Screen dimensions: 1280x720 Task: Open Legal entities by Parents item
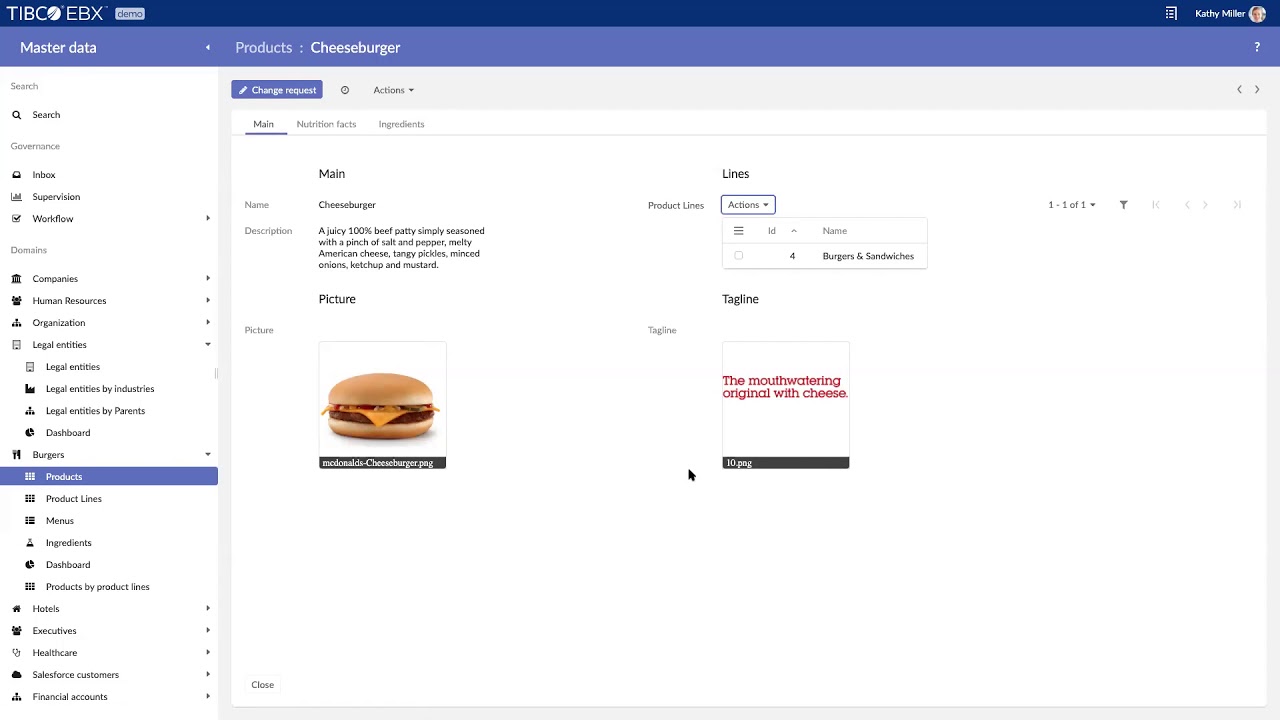click(95, 411)
